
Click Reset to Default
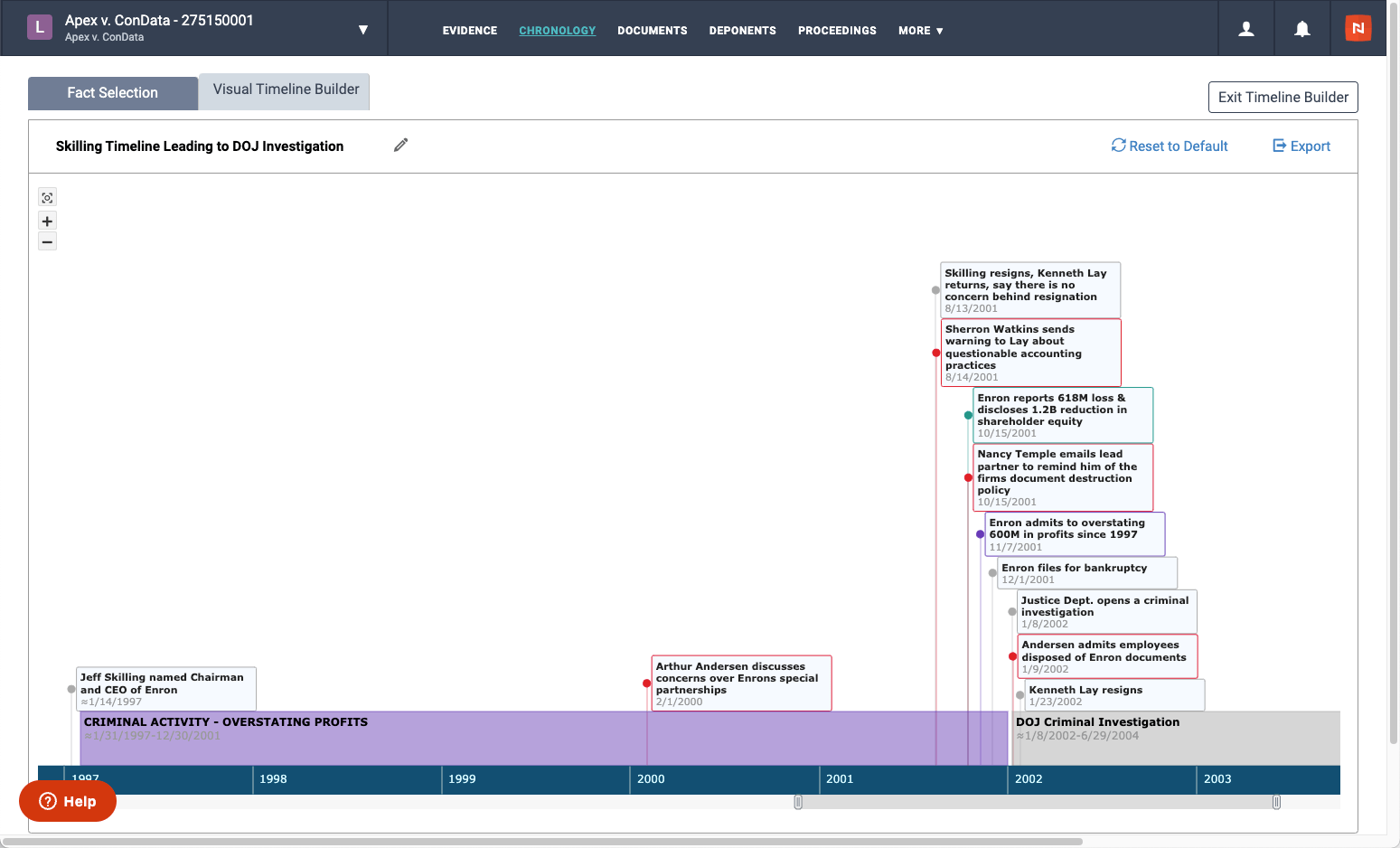click(x=1170, y=146)
